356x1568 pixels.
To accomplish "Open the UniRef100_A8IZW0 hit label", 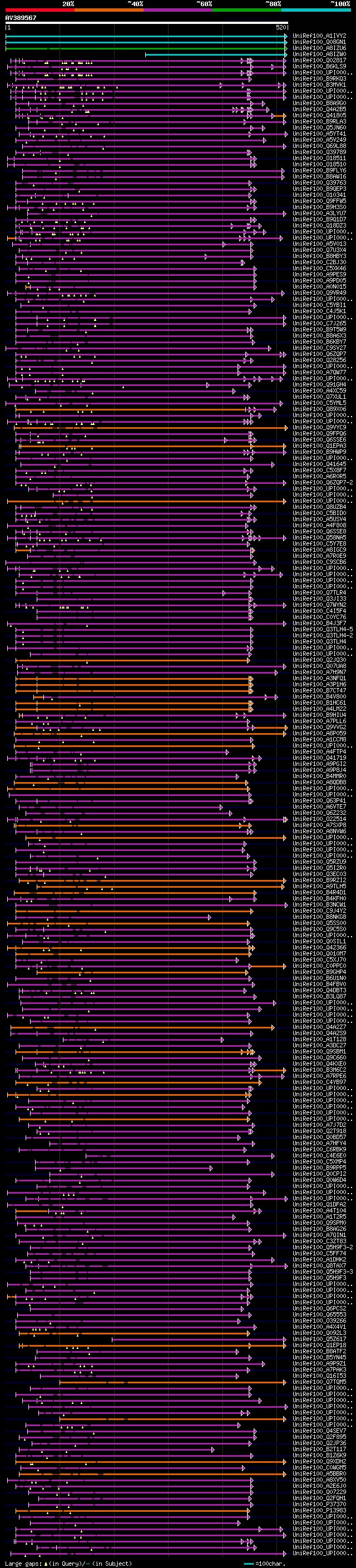I will click(x=319, y=54).
